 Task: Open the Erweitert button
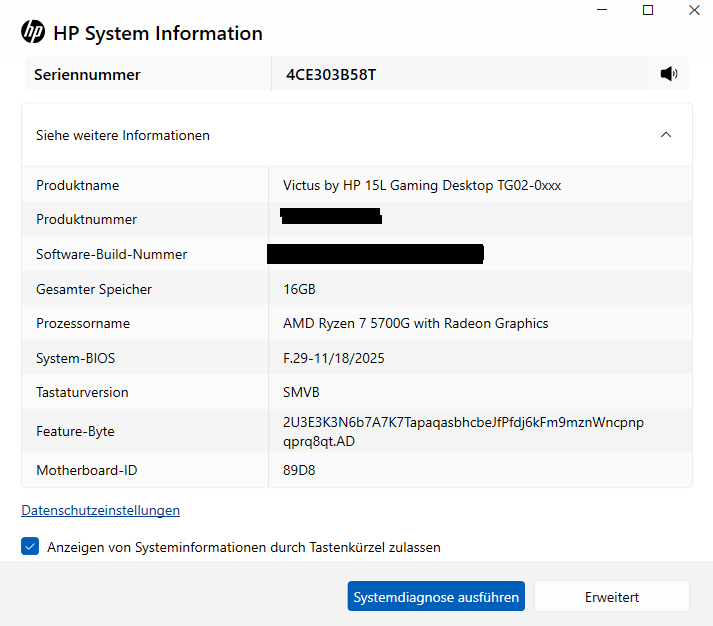(x=612, y=596)
